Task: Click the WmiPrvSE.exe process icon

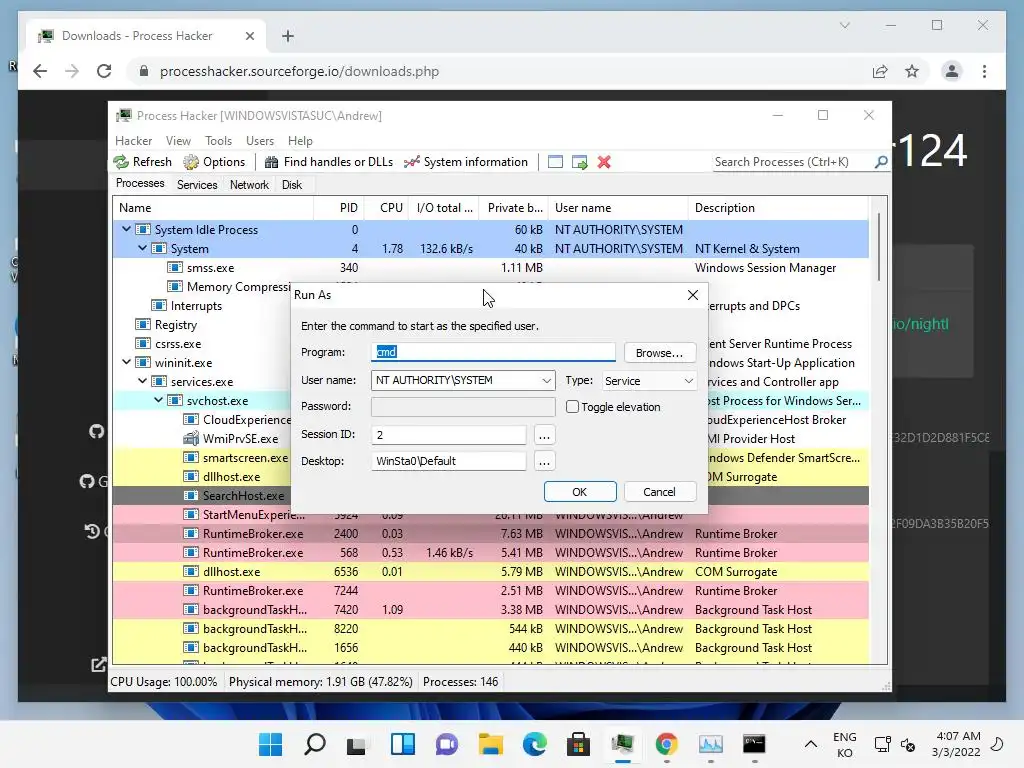Action: click(191, 439)
